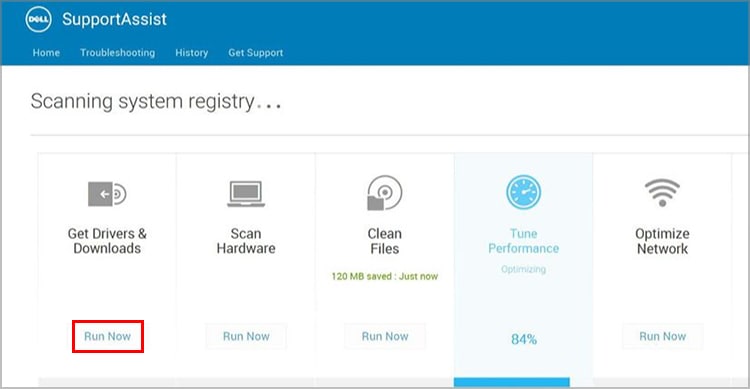The width and height of the screenshot is (750, 389).
Task: Click the Scanning system registry heading
Action: point(156,101)
